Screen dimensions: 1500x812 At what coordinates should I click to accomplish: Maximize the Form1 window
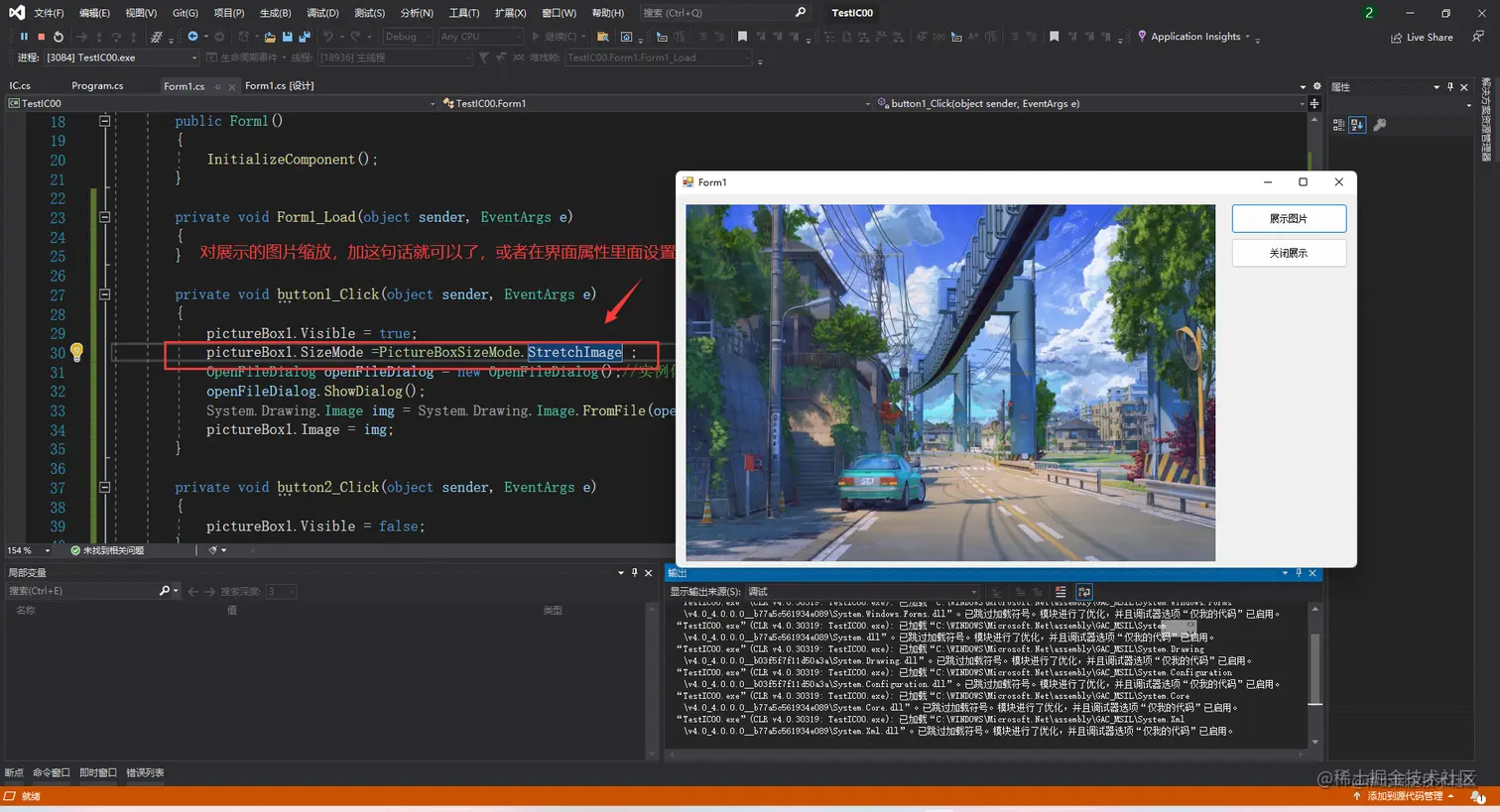(1303, 182)
